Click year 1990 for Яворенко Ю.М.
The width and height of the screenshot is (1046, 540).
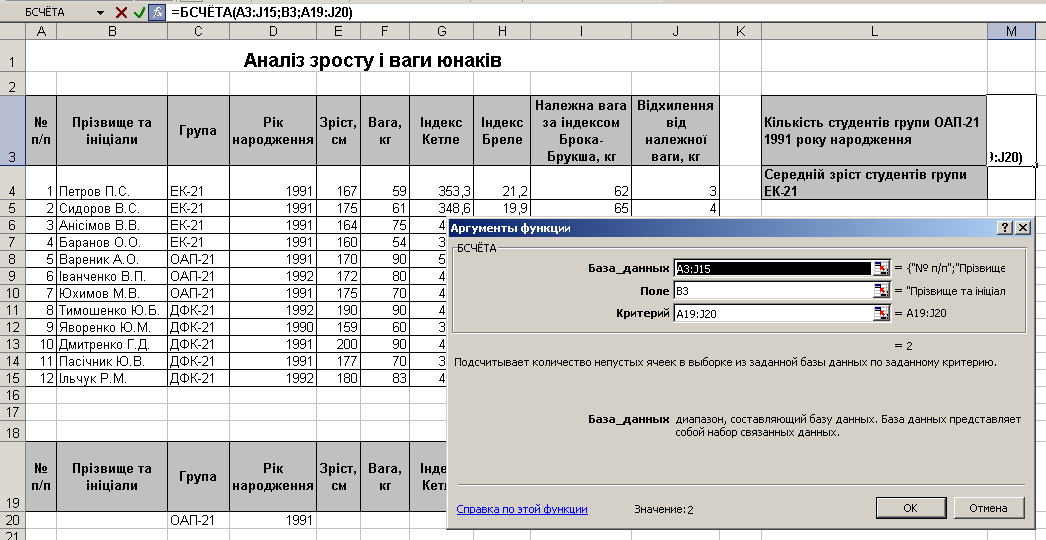(x=273, y=327)
